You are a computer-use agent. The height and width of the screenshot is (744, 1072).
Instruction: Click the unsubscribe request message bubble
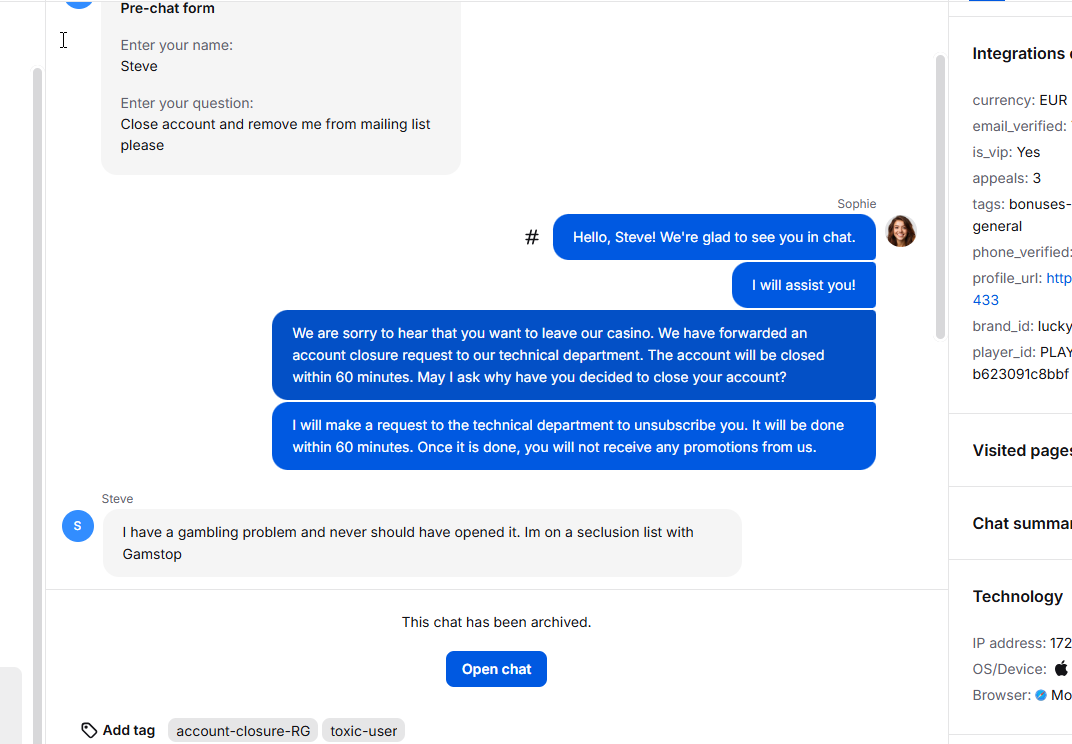[573, 436]
